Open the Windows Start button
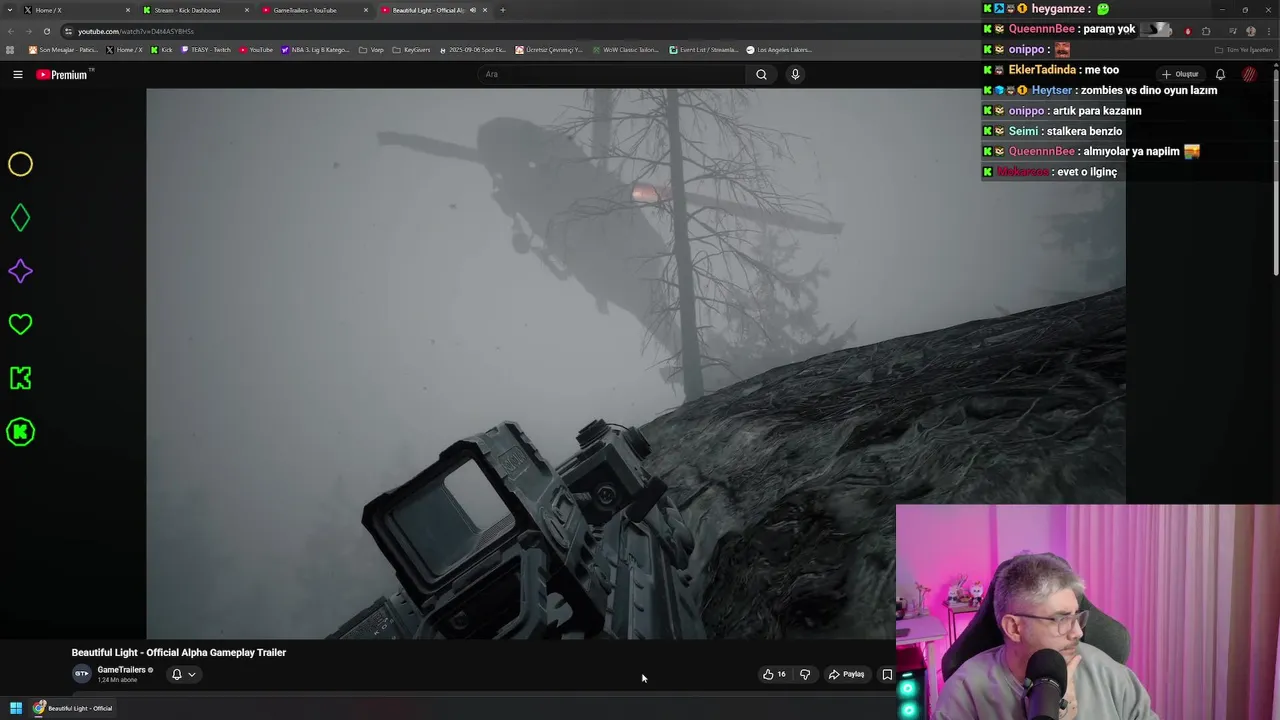This screenshot has height=720, width=1280. [15, 708]
